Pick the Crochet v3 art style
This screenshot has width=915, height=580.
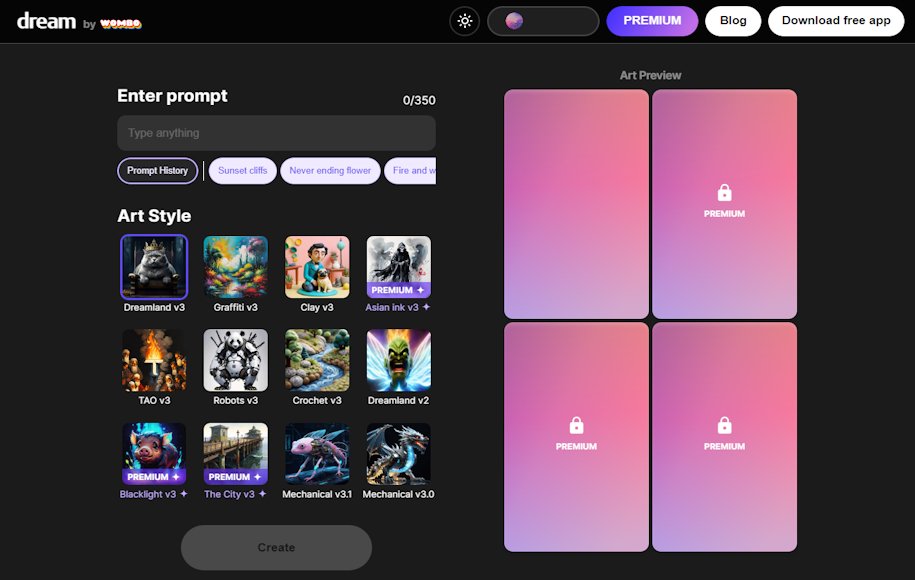[317, 360]
